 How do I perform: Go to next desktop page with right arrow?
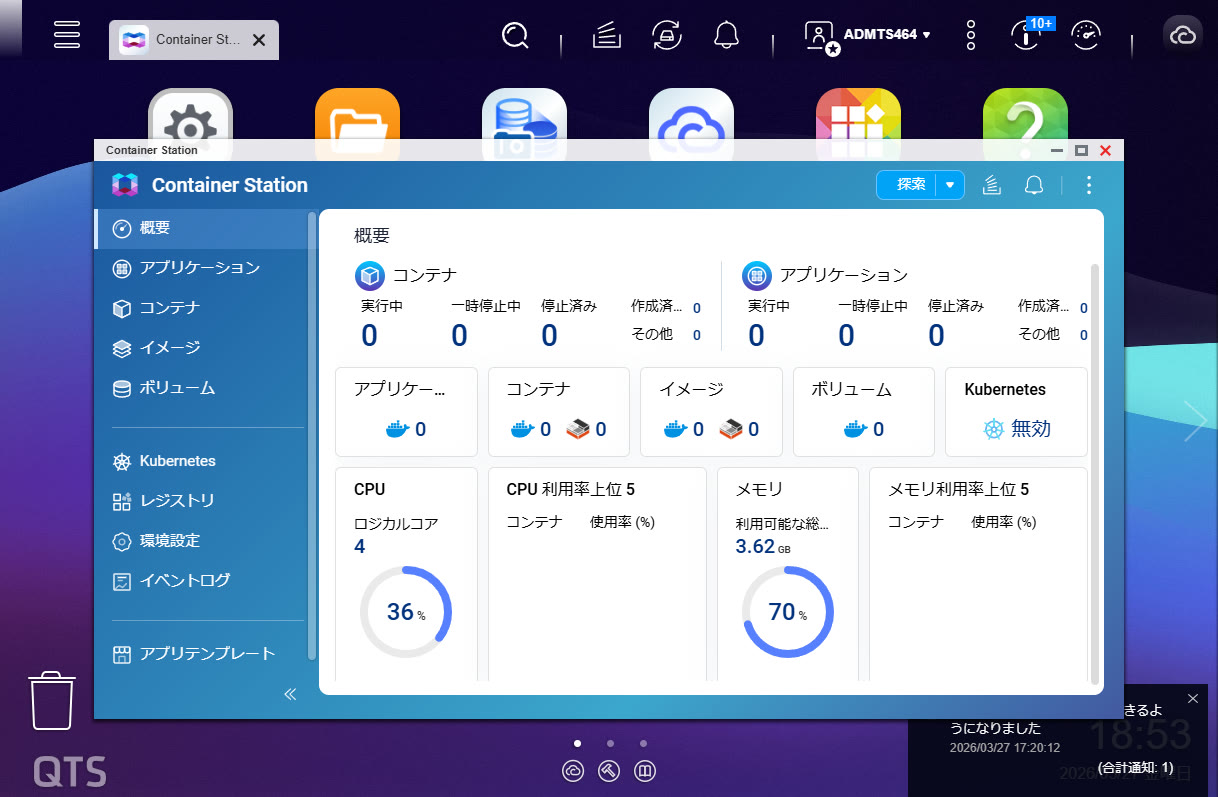[x=1195, y=421]
